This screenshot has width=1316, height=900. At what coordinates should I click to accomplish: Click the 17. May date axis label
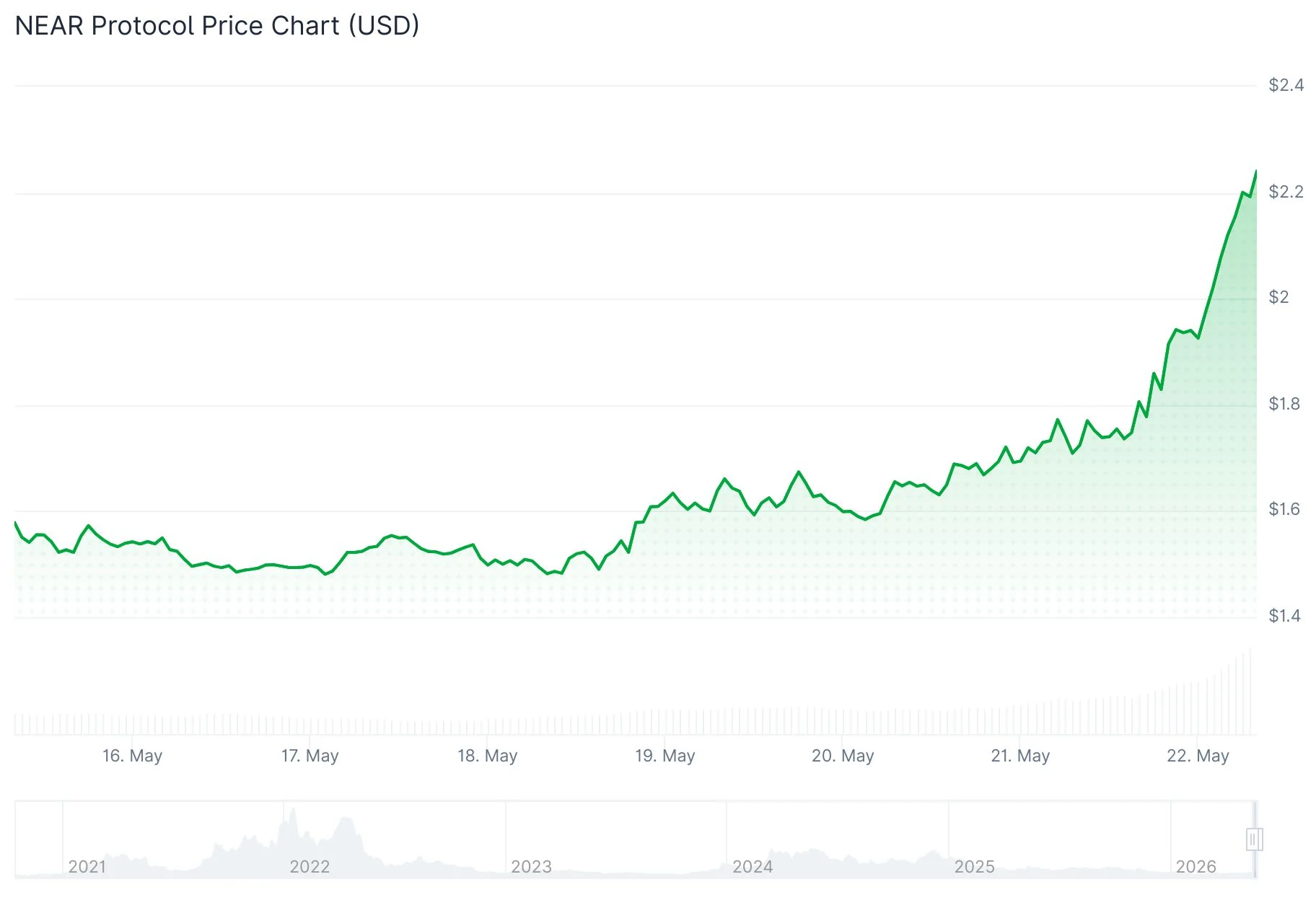pyautogui.click(x=310, y=756)
